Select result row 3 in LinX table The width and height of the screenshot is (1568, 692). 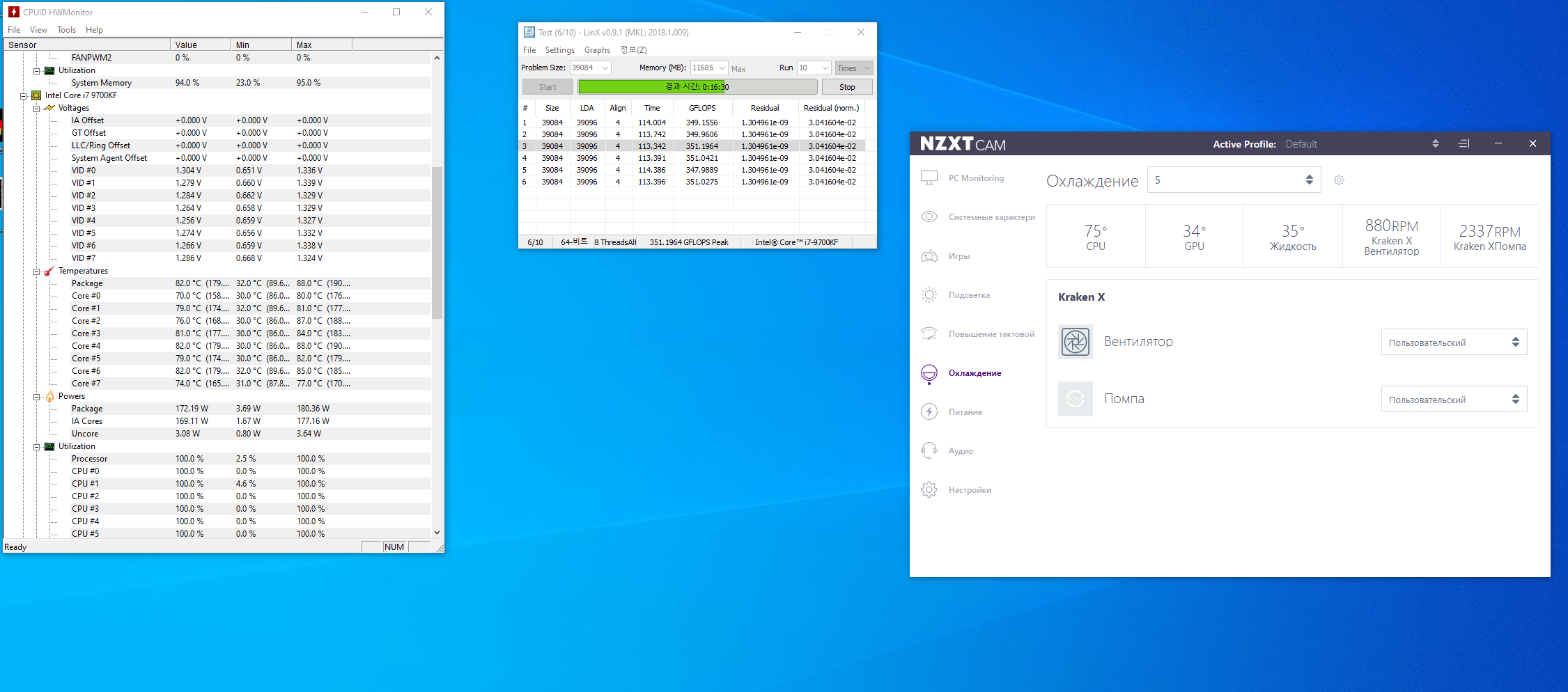pos(692,146)
